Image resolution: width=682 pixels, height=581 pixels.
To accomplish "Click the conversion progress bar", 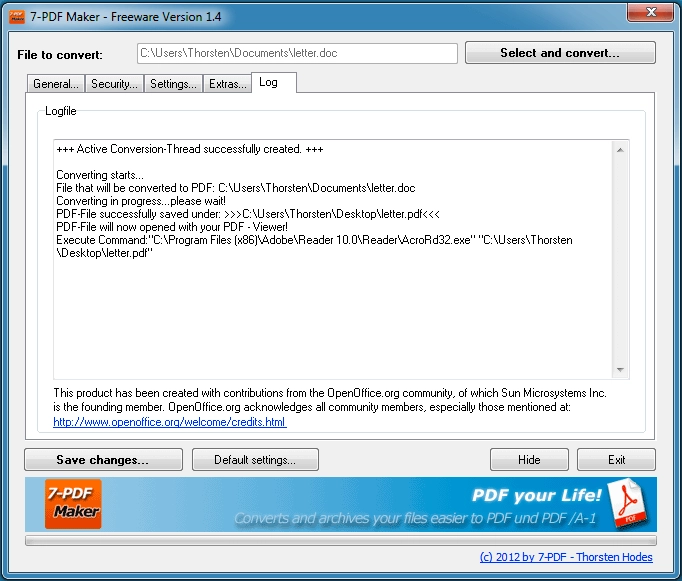I will [x=341, y=541].
